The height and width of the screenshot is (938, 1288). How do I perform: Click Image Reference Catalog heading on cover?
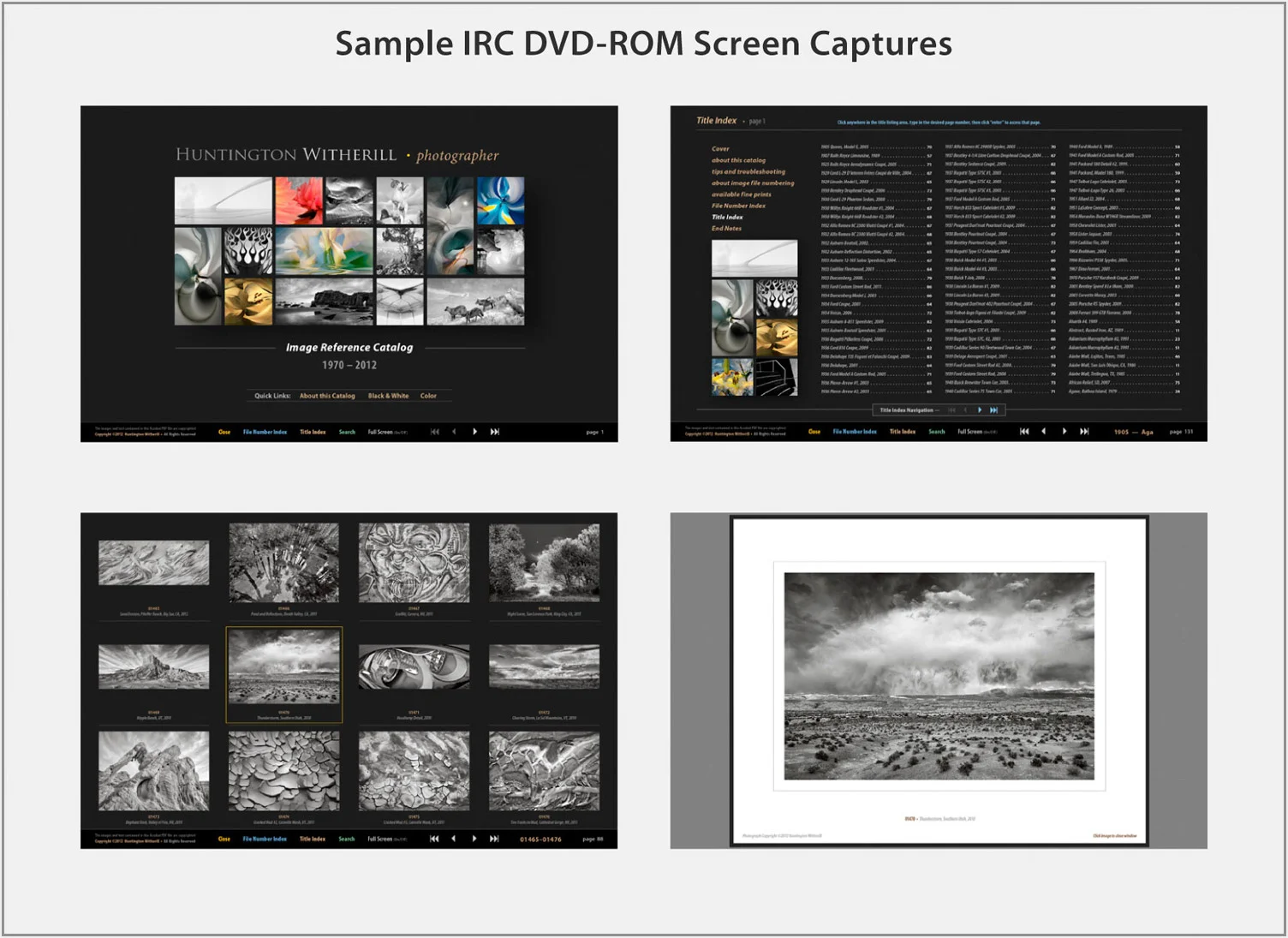[x=349, y=348]
